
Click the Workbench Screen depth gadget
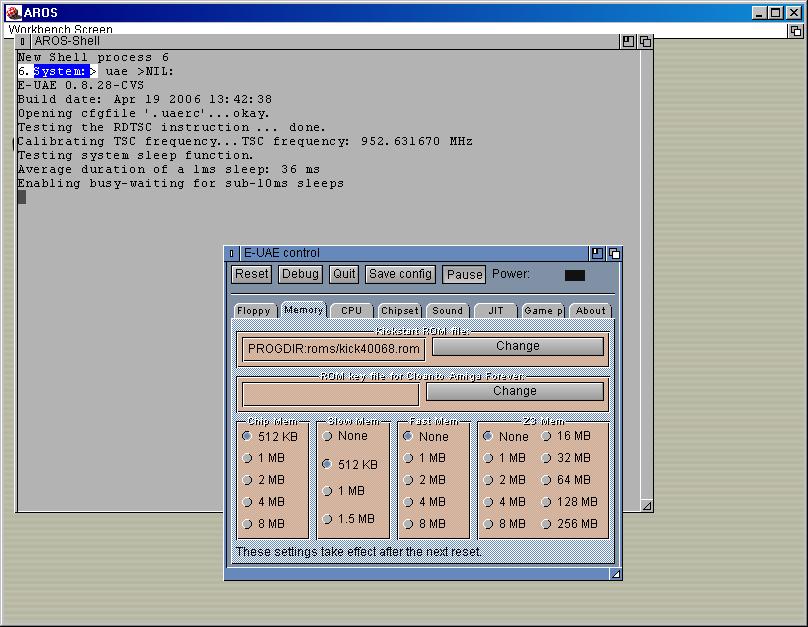[x=796, y=31]
